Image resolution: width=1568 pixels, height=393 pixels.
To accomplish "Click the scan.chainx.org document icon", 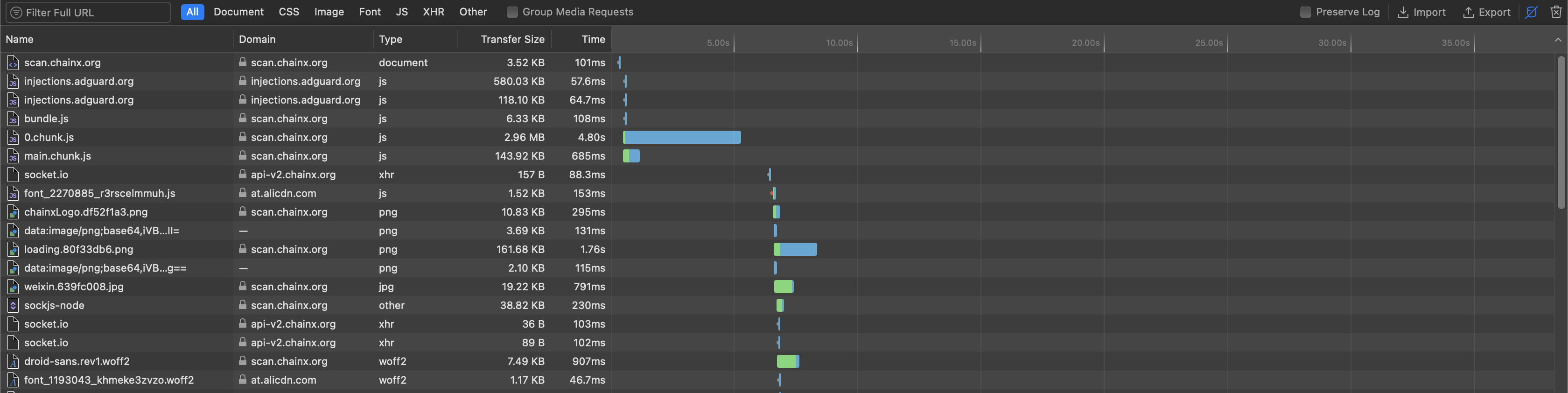I will pyautogui.click(x=13, y=63).
